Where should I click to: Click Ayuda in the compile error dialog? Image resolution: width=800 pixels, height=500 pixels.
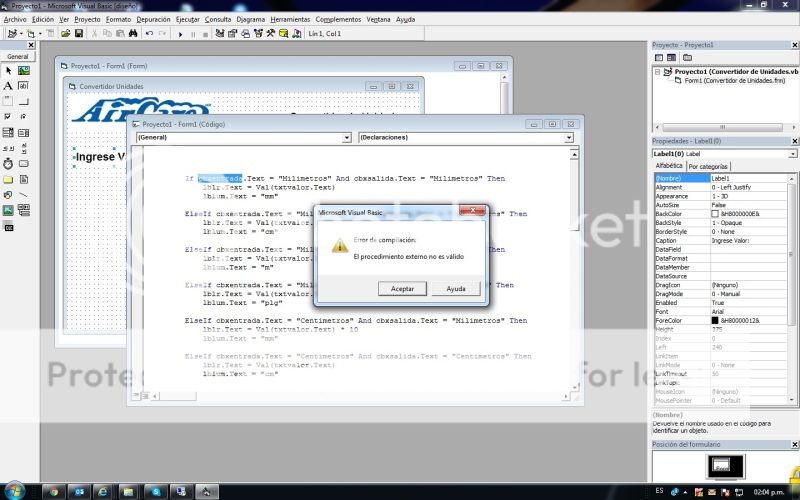(x=456, y=289)
